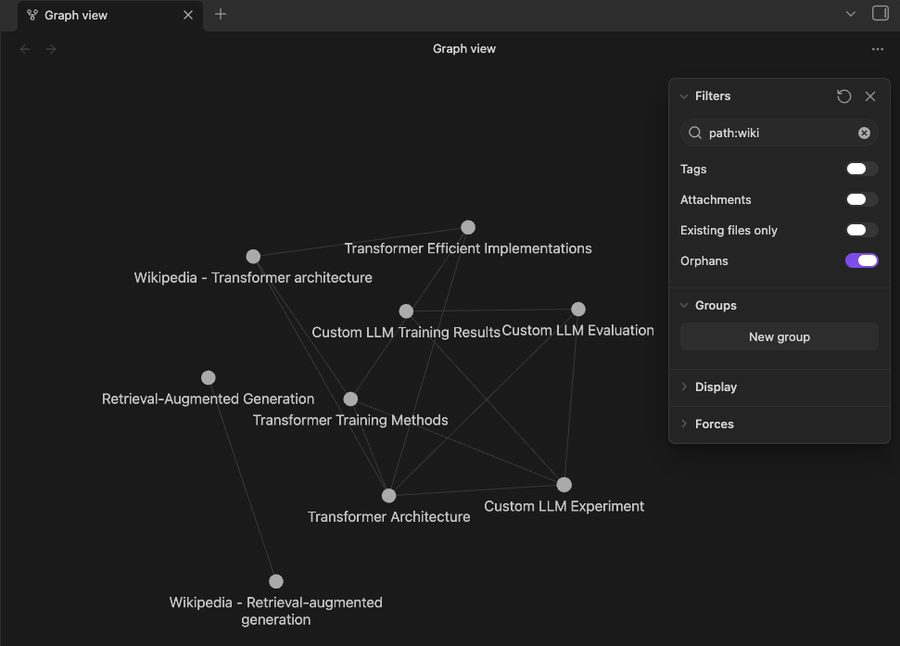Viewport: 900px width, 646px height.
Task: Click the New group button
Action: 779,337
